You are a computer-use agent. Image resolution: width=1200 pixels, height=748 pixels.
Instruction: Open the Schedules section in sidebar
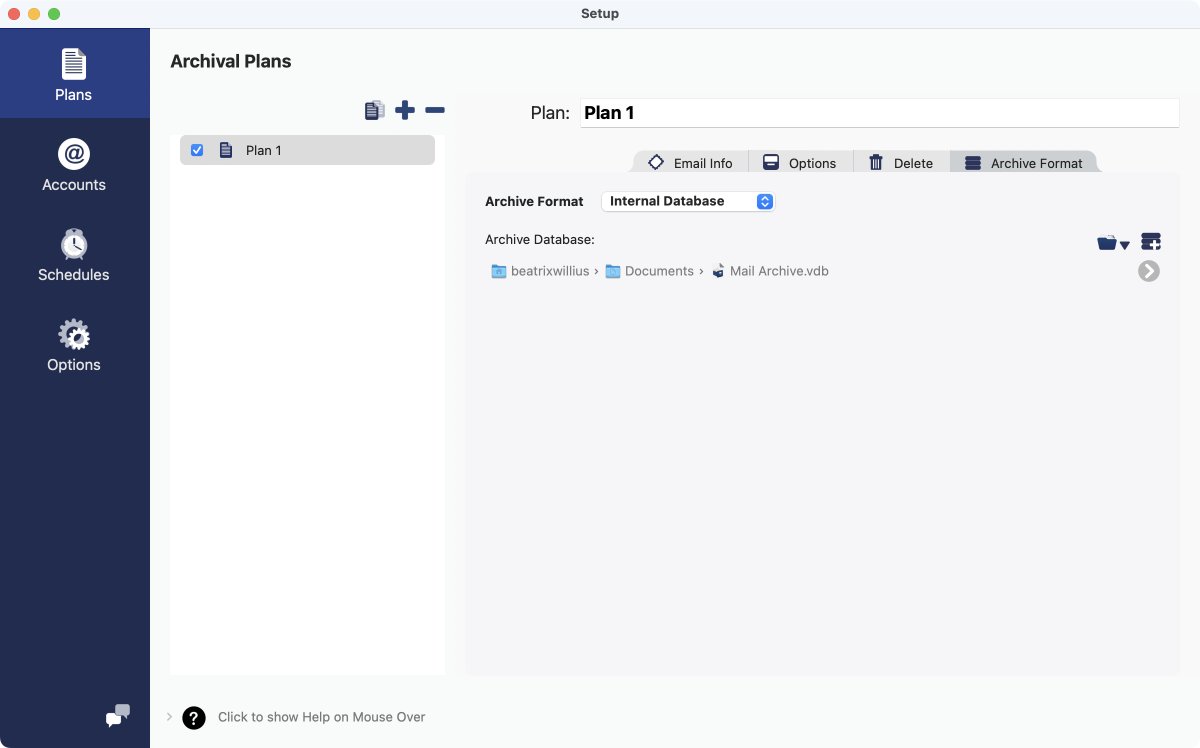point(74,255)
